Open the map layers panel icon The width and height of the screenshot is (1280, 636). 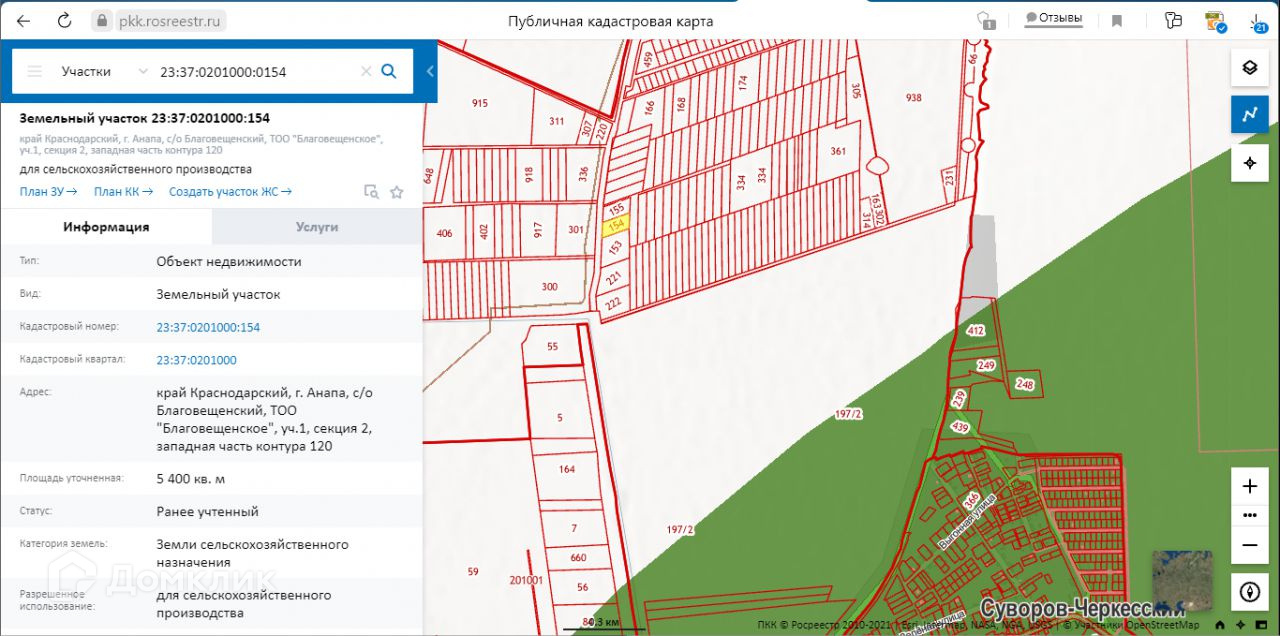click(1249, 68)
